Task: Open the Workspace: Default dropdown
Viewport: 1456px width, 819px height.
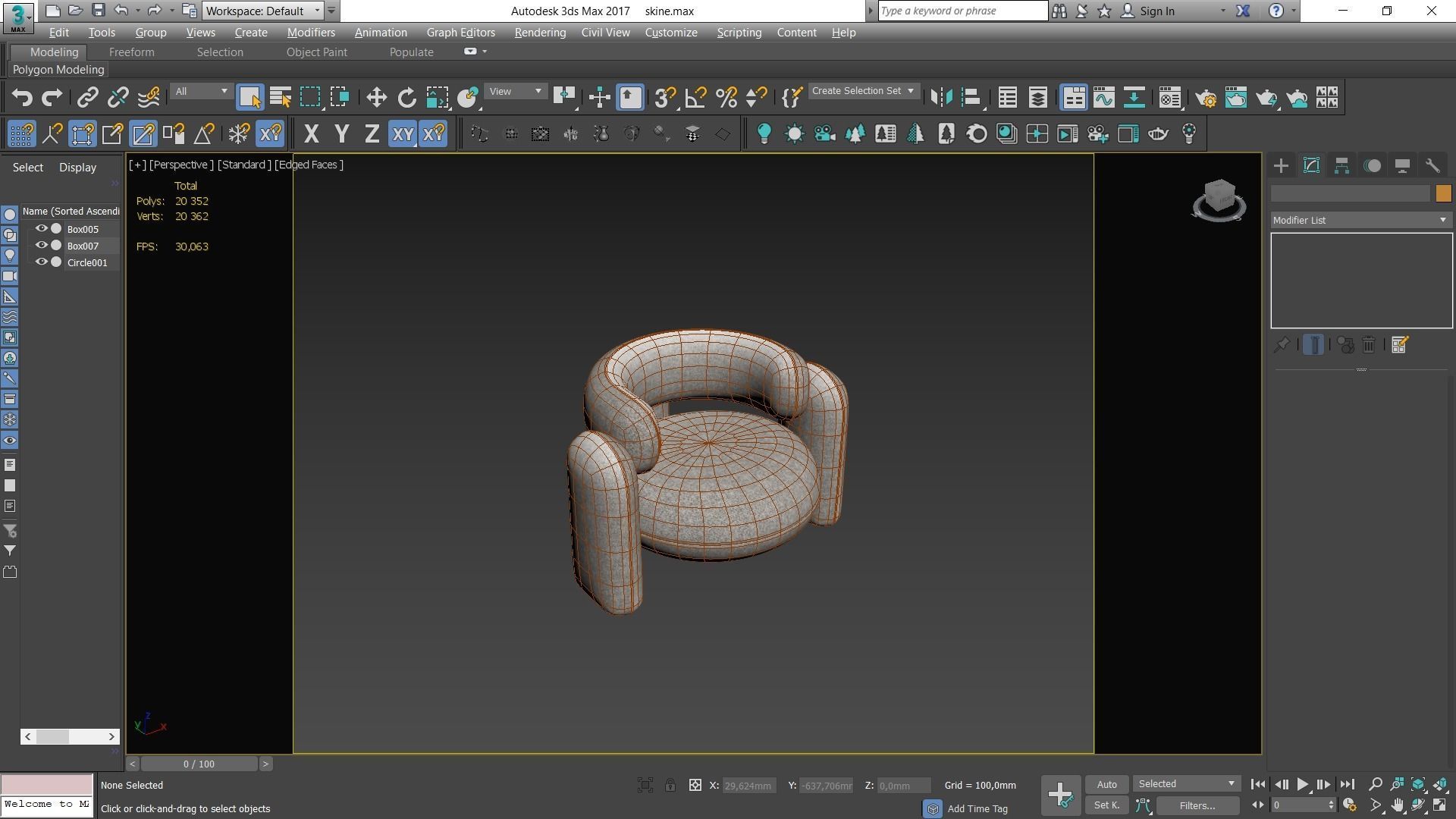Action: coord(263,11)
